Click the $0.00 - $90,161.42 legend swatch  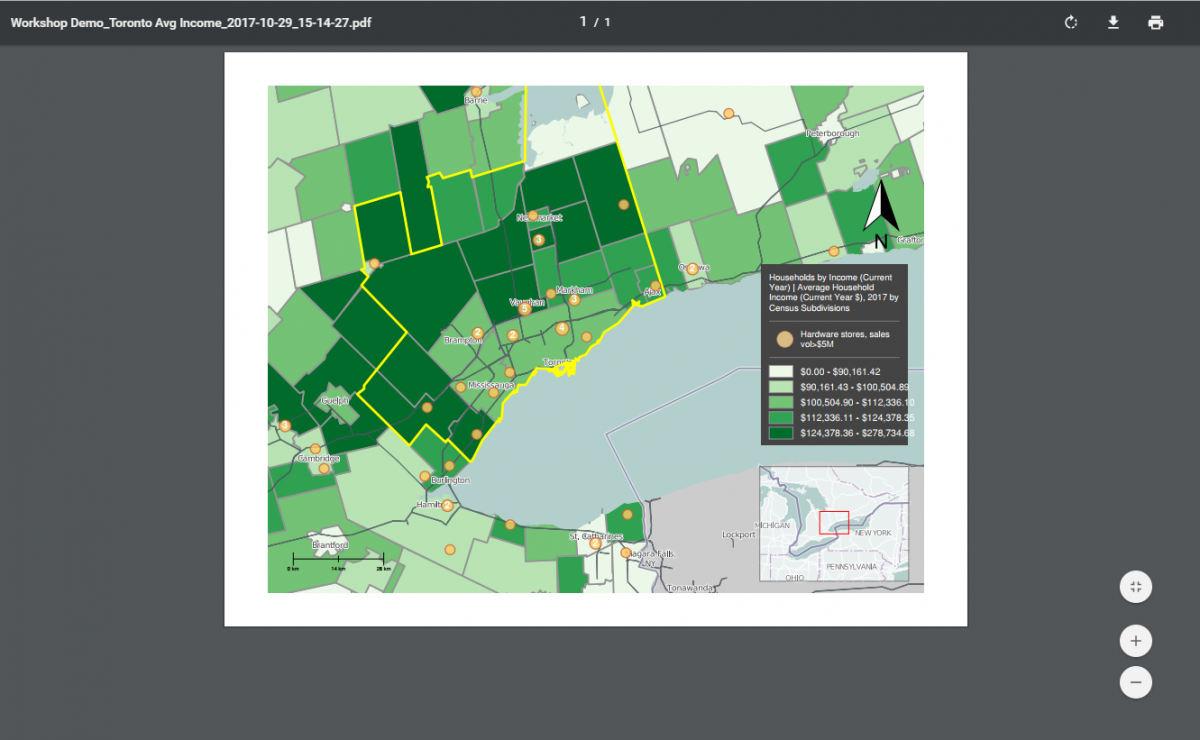coord(780,371)
